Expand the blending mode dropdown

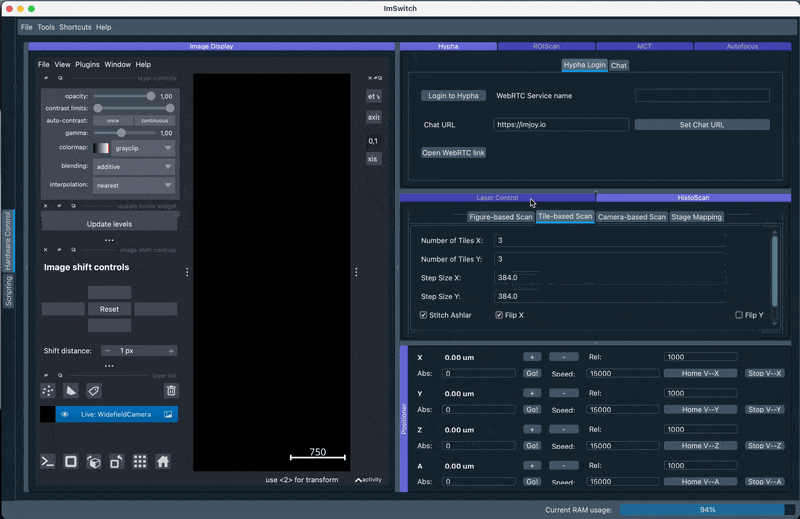tap(134, 167)
